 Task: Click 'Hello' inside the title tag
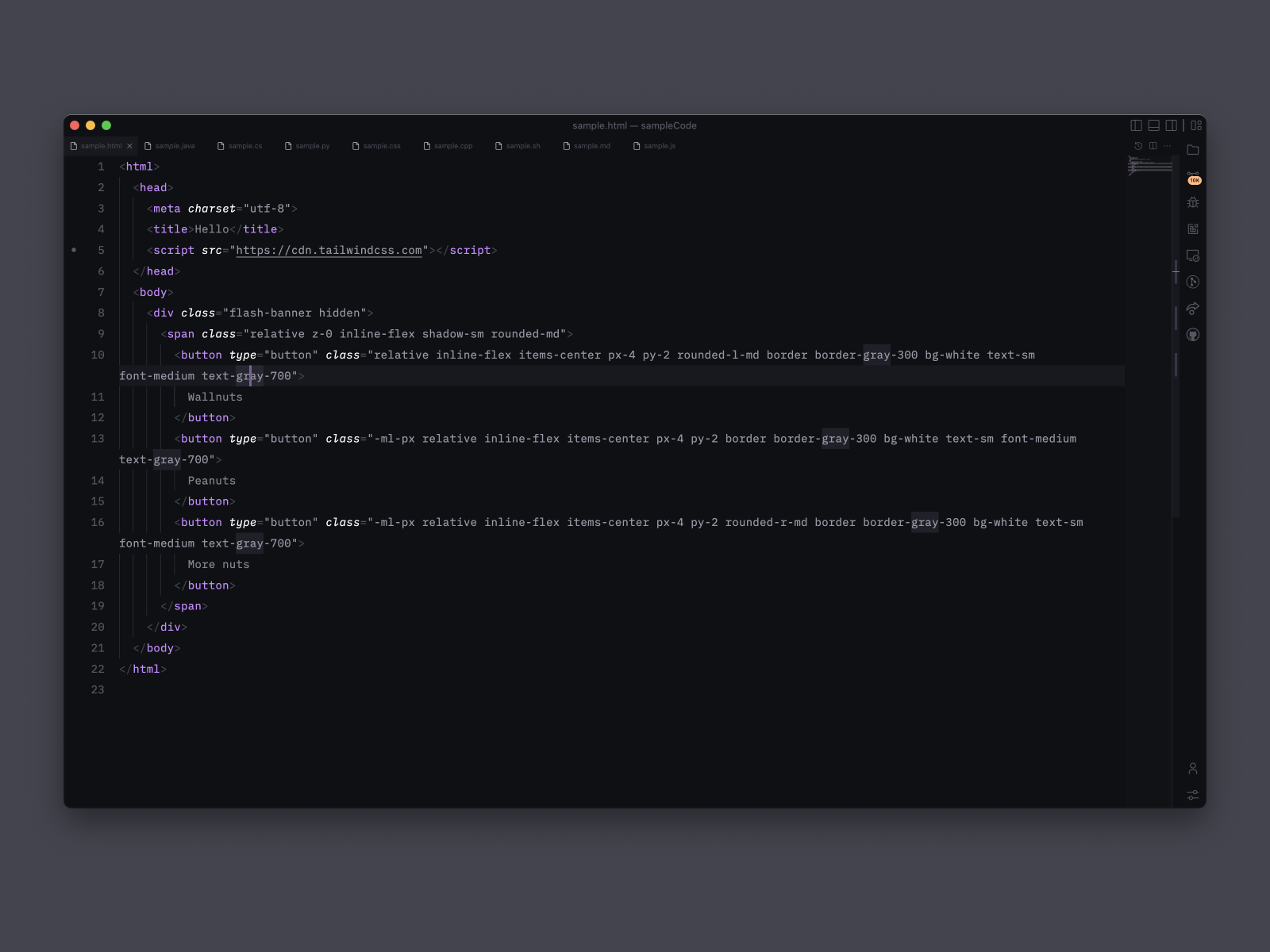click(x=212, y=229)
